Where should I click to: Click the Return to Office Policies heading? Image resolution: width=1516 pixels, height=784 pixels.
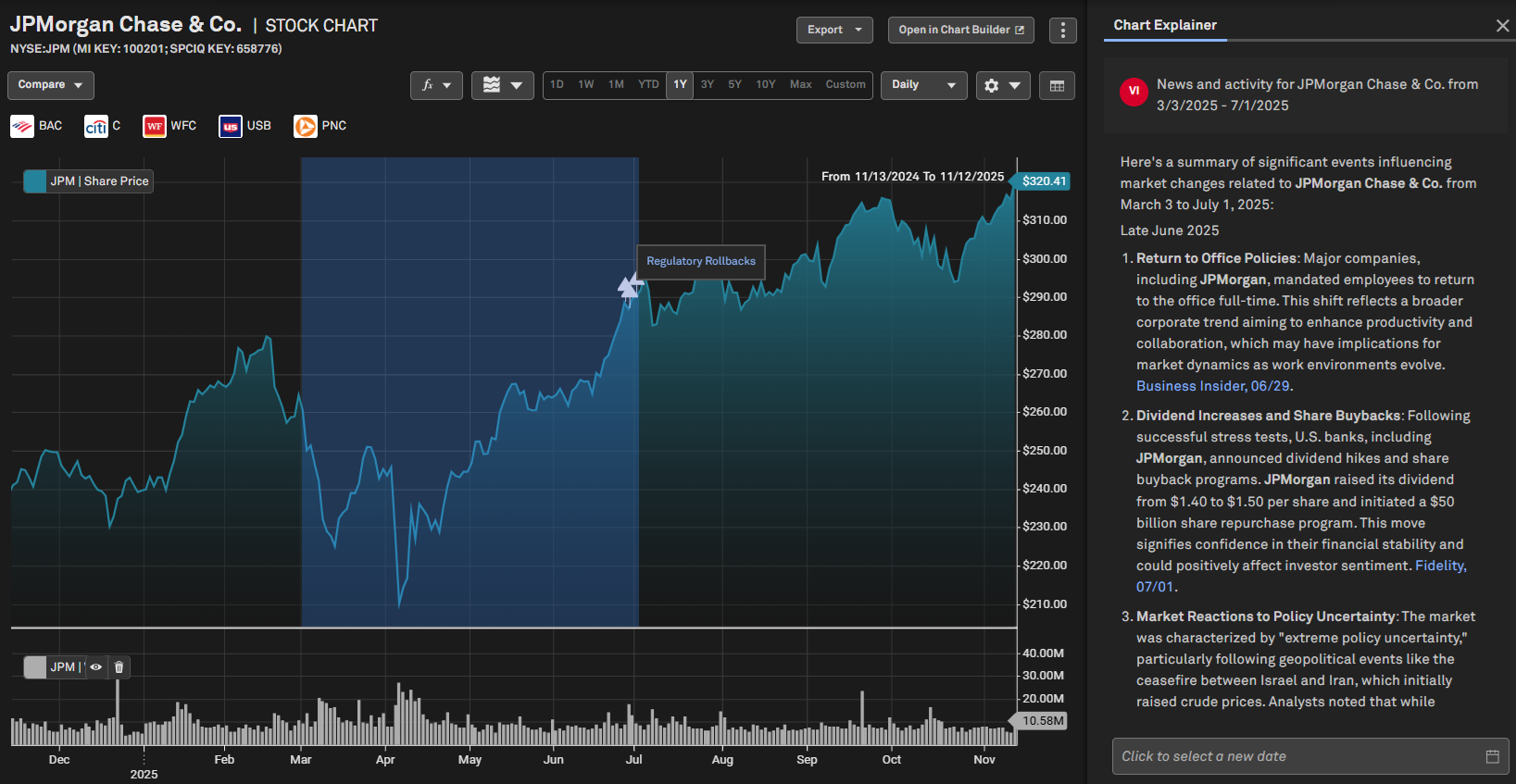(1217, 258)
